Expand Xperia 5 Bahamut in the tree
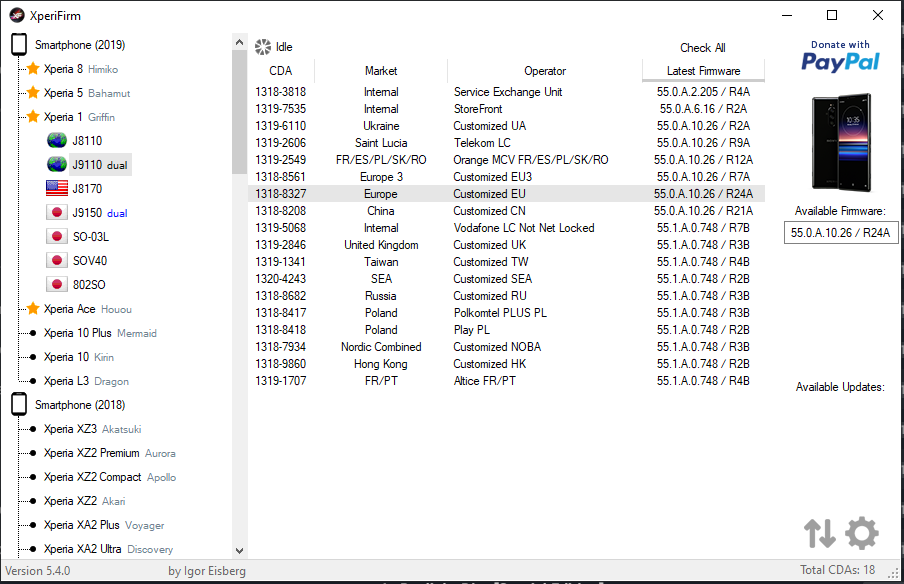904x584 pixels. [x=87, y=93]
